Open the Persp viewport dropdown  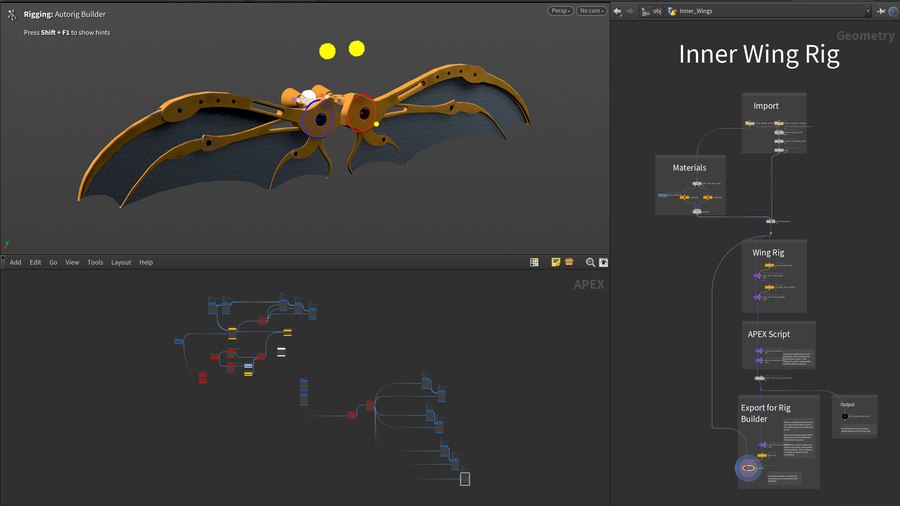tap(560, 11)
